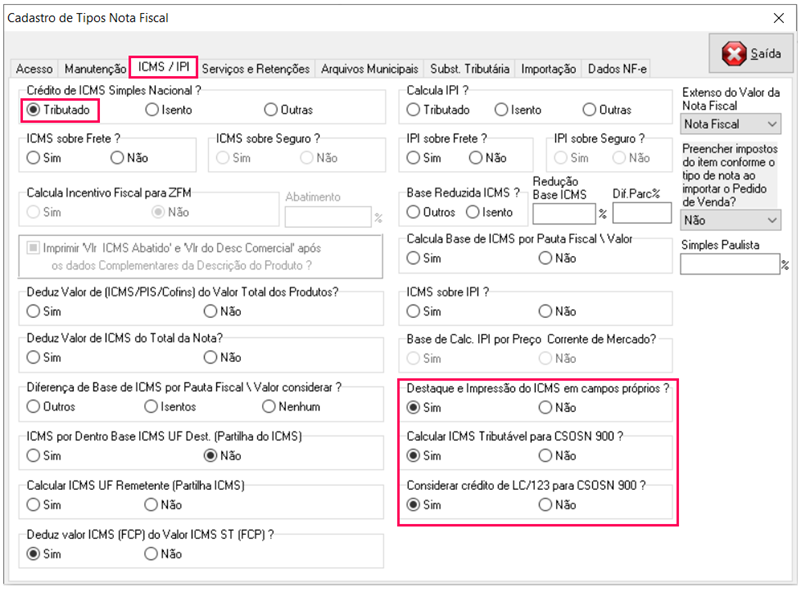Click the Simples Paulista percentage field
The height and width of the screenshot is (592, 801).
click(729, 264)
